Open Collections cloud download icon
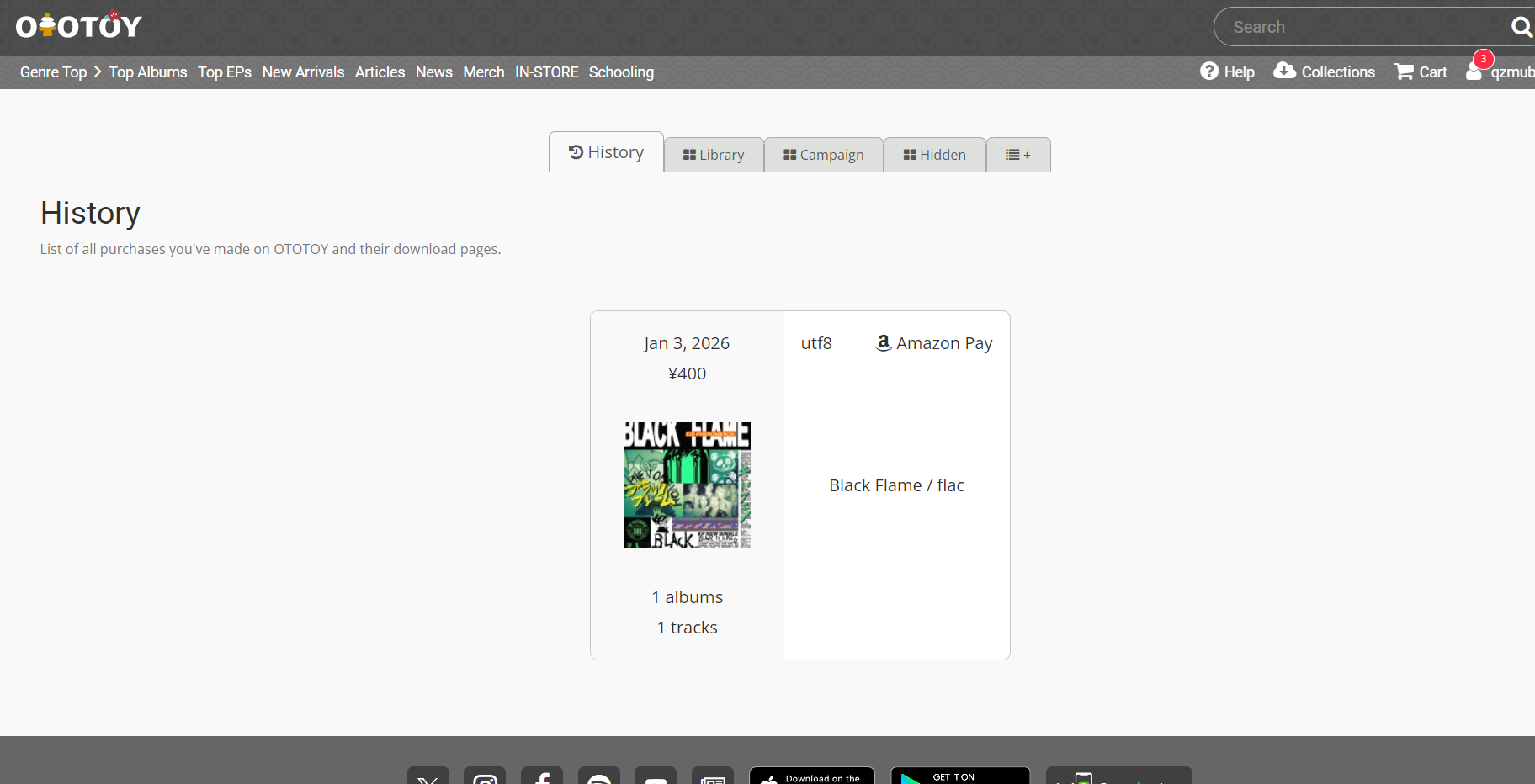 point(1284,71)
